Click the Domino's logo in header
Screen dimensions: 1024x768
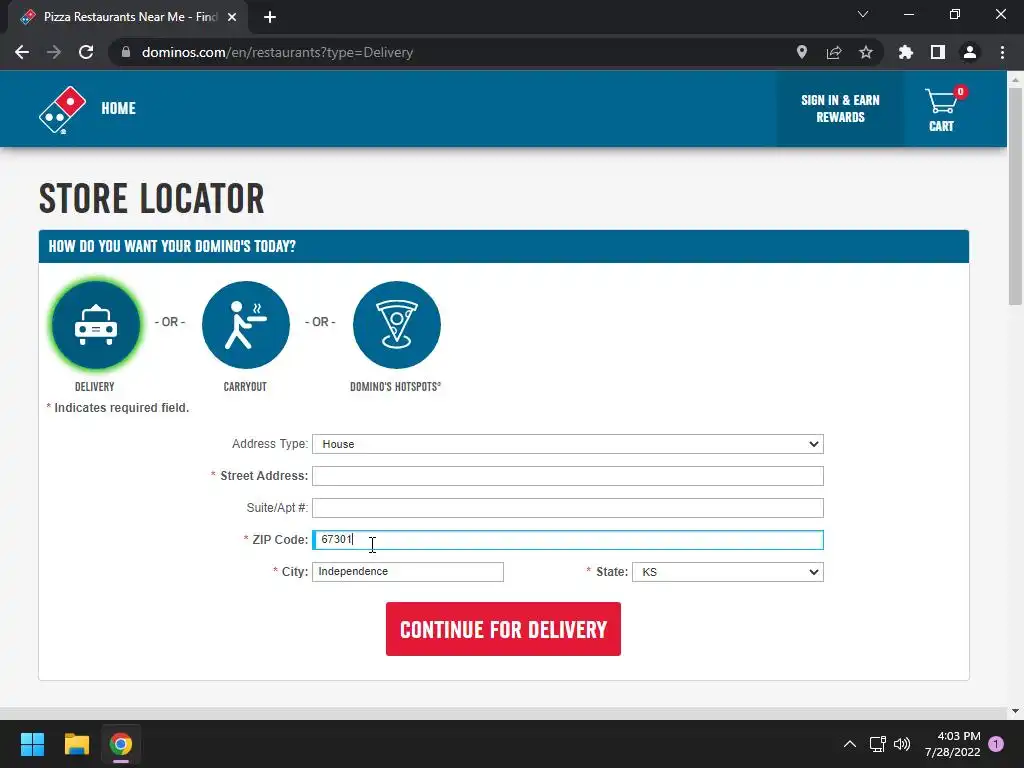[x=62, y=110]
